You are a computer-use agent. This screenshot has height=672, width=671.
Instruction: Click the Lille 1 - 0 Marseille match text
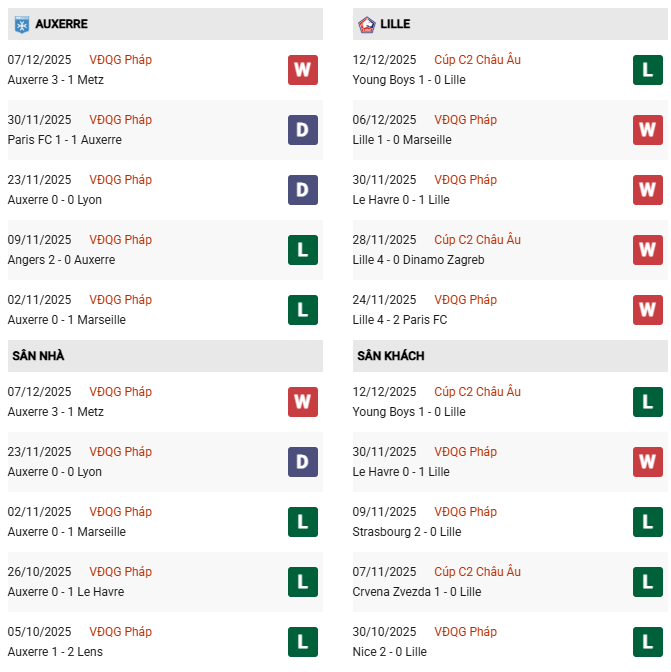pos(402,140)
